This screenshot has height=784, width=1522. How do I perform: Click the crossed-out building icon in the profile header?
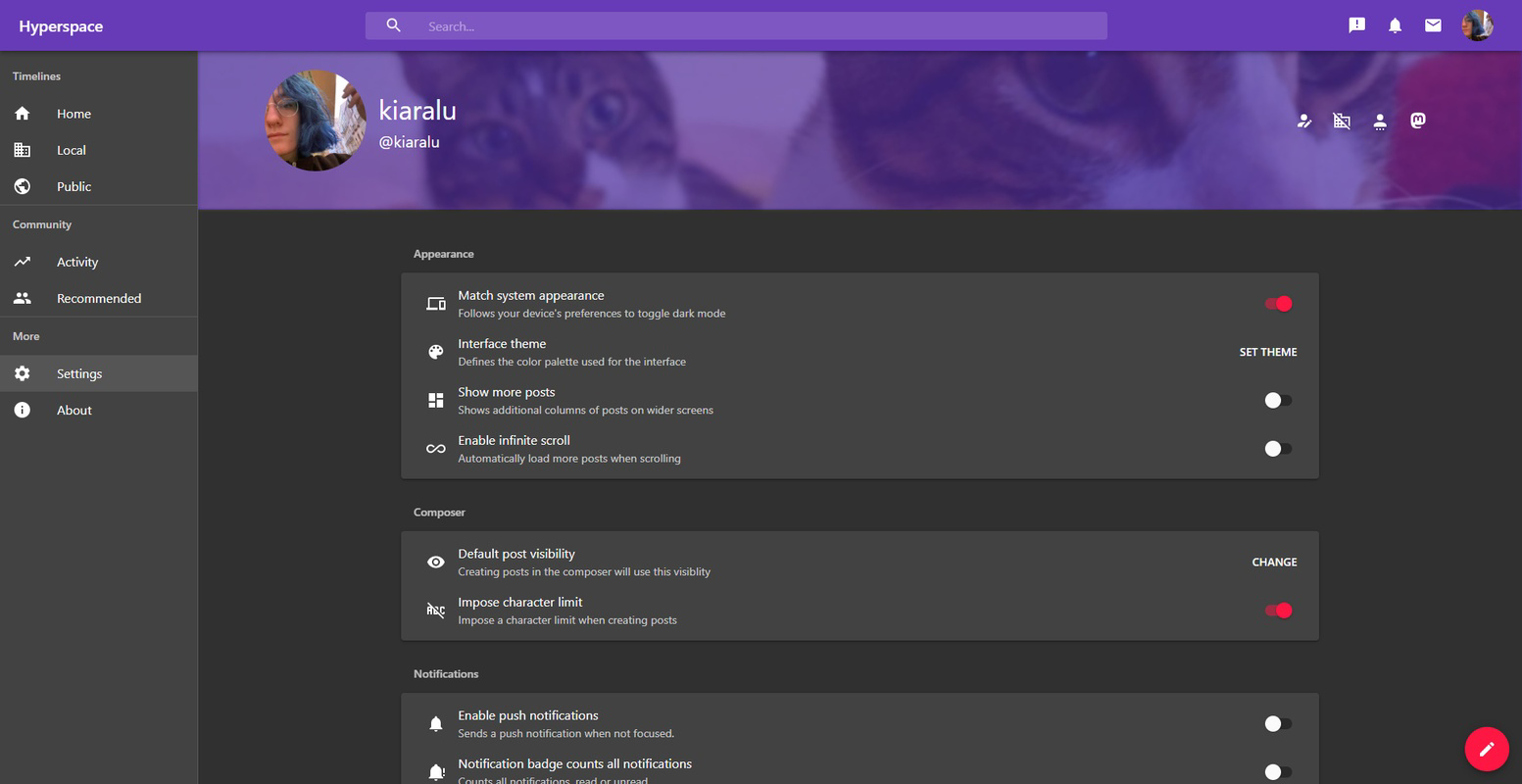click(x=1342, y=122)
